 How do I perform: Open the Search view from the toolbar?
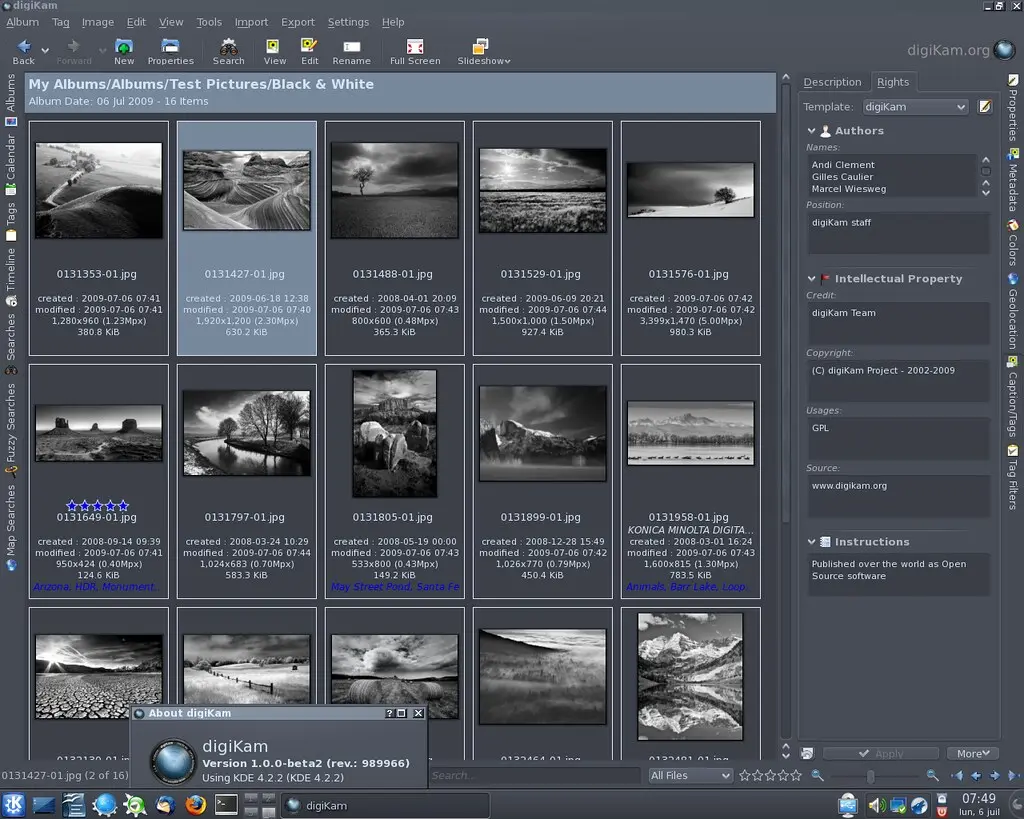point(228,50)
